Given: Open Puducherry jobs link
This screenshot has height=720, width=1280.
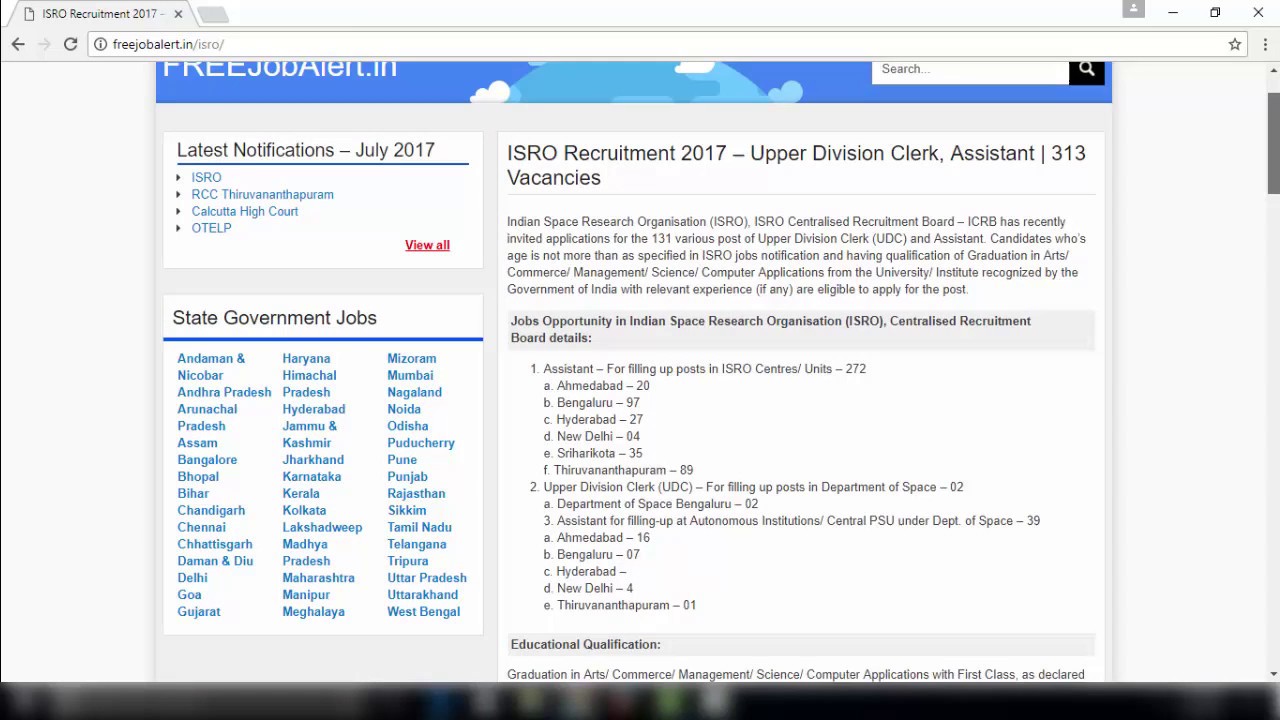Looking at the screenshot, I should click(421, 443).
